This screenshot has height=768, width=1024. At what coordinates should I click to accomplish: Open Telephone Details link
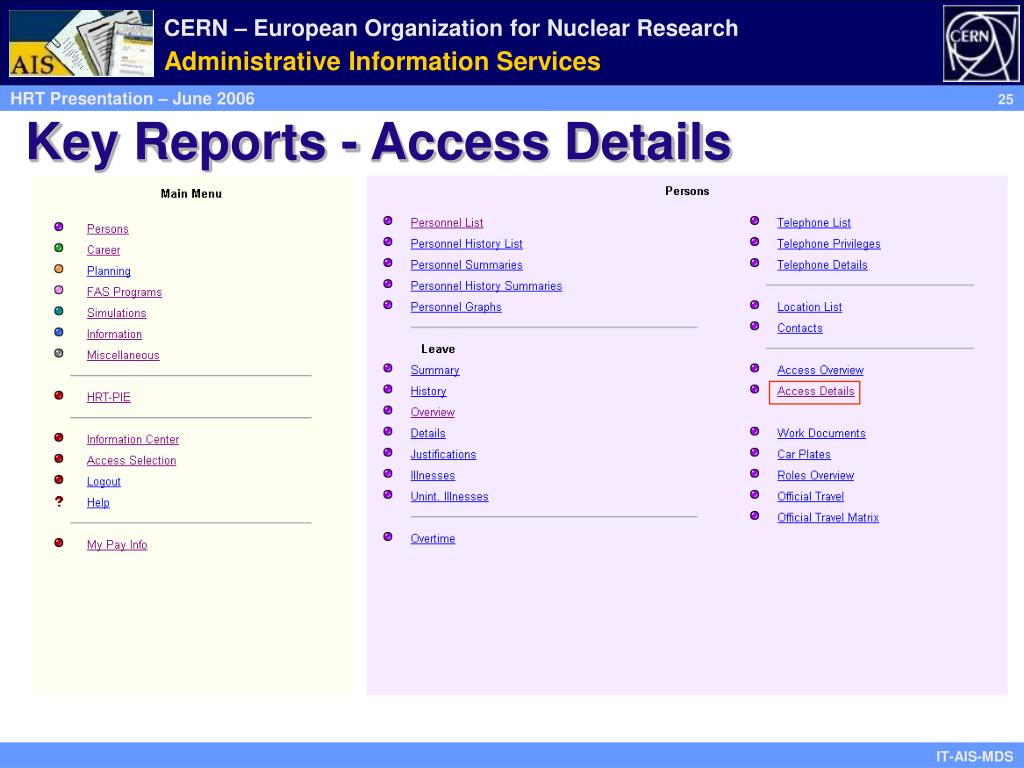[x=823, y=265]
